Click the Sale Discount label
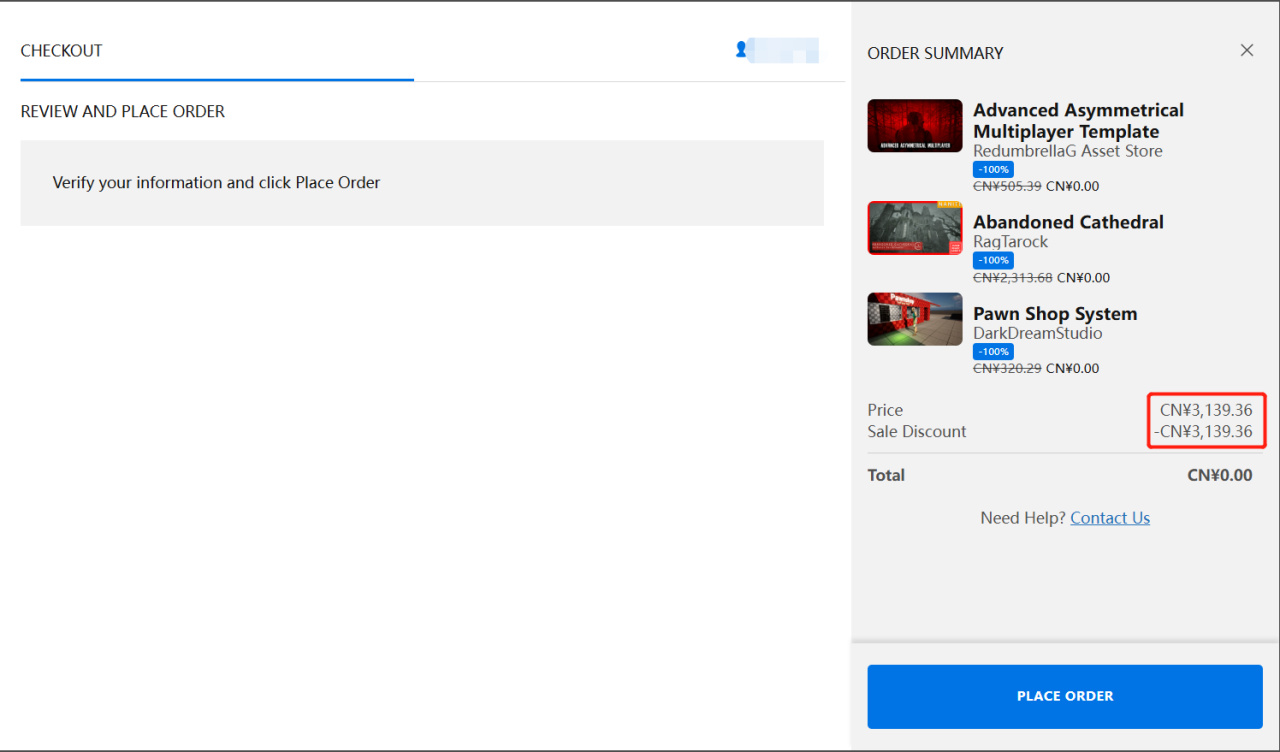 coord(917,432)
